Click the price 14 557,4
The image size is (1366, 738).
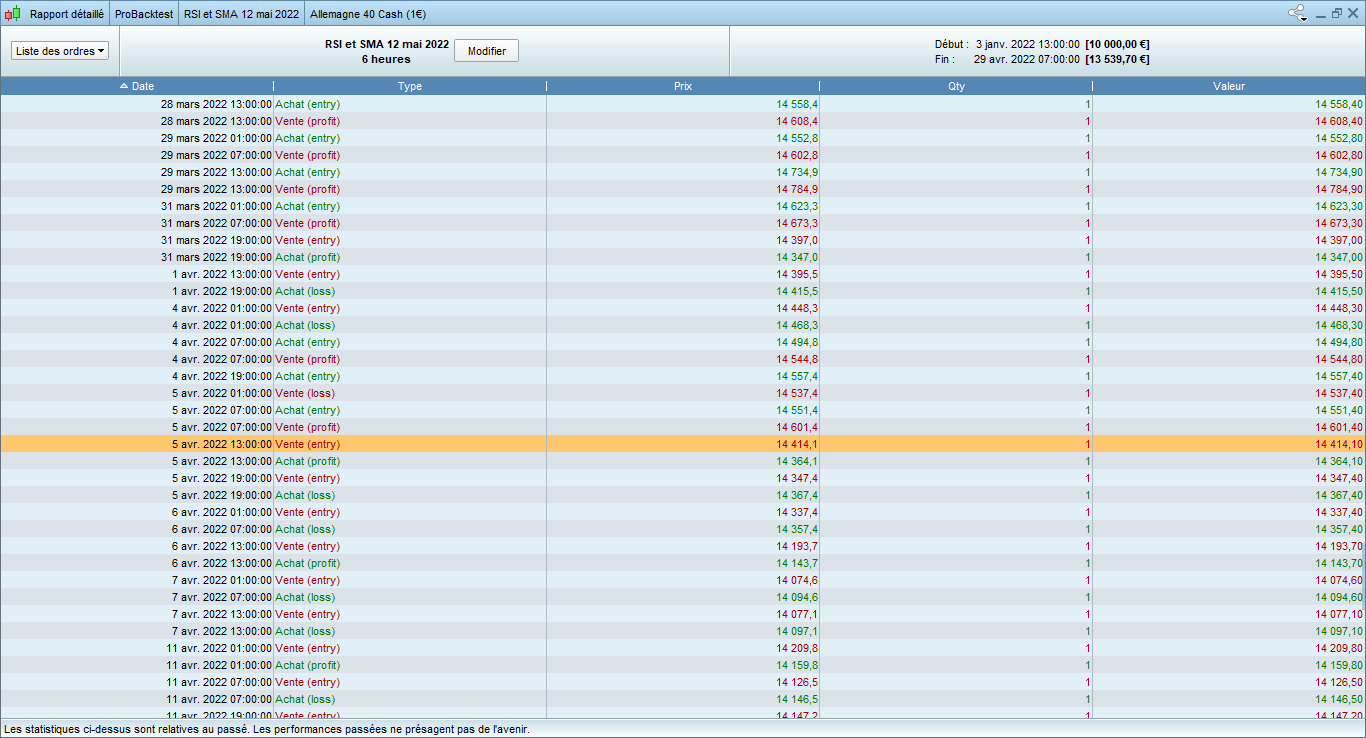tap(797, 376)
